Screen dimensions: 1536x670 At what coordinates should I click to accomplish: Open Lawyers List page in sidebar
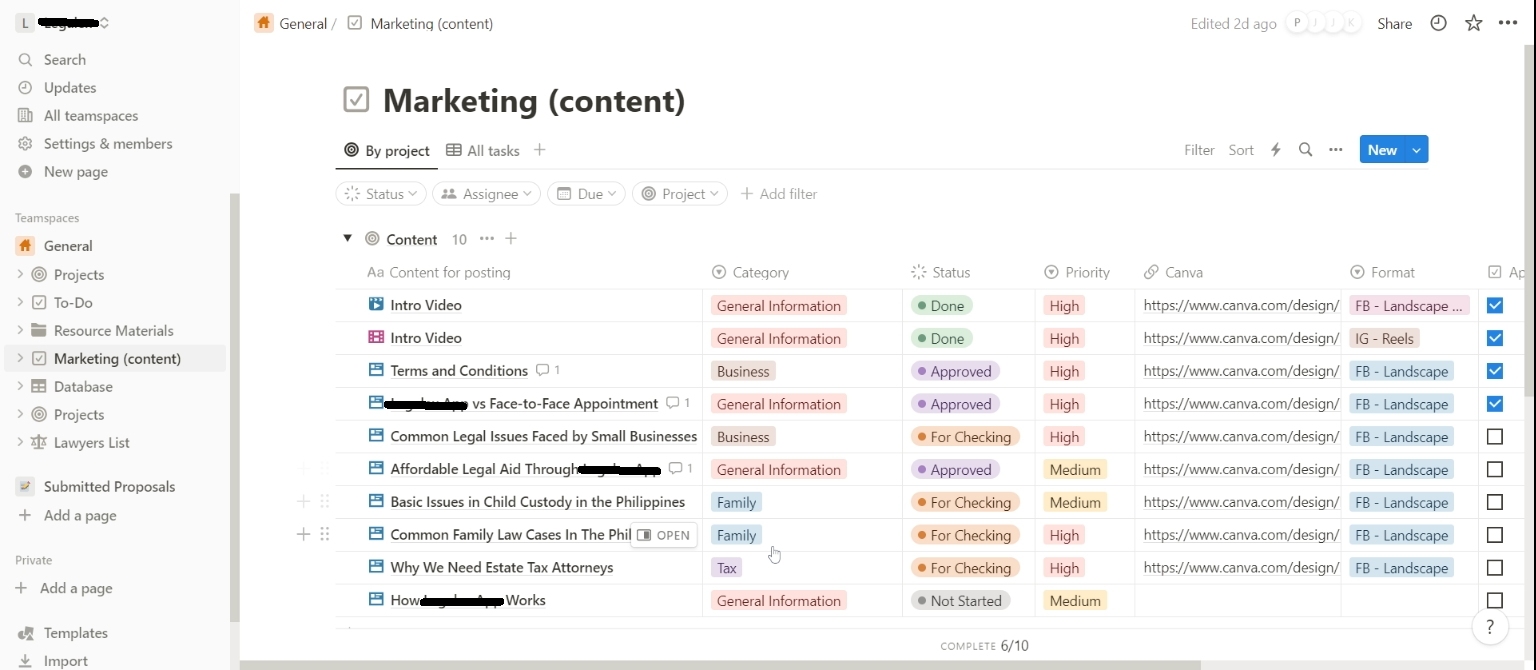[92, 443]
